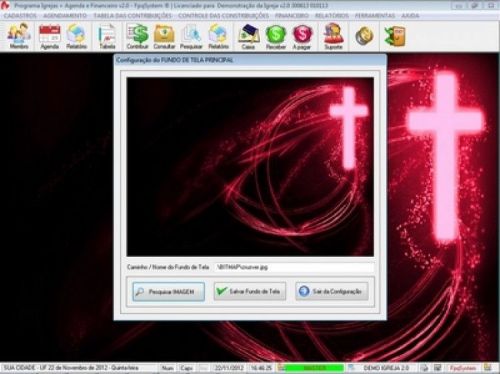Click the 22/11/2012 date in status bar
500x374 pixels.
point(229,368)
